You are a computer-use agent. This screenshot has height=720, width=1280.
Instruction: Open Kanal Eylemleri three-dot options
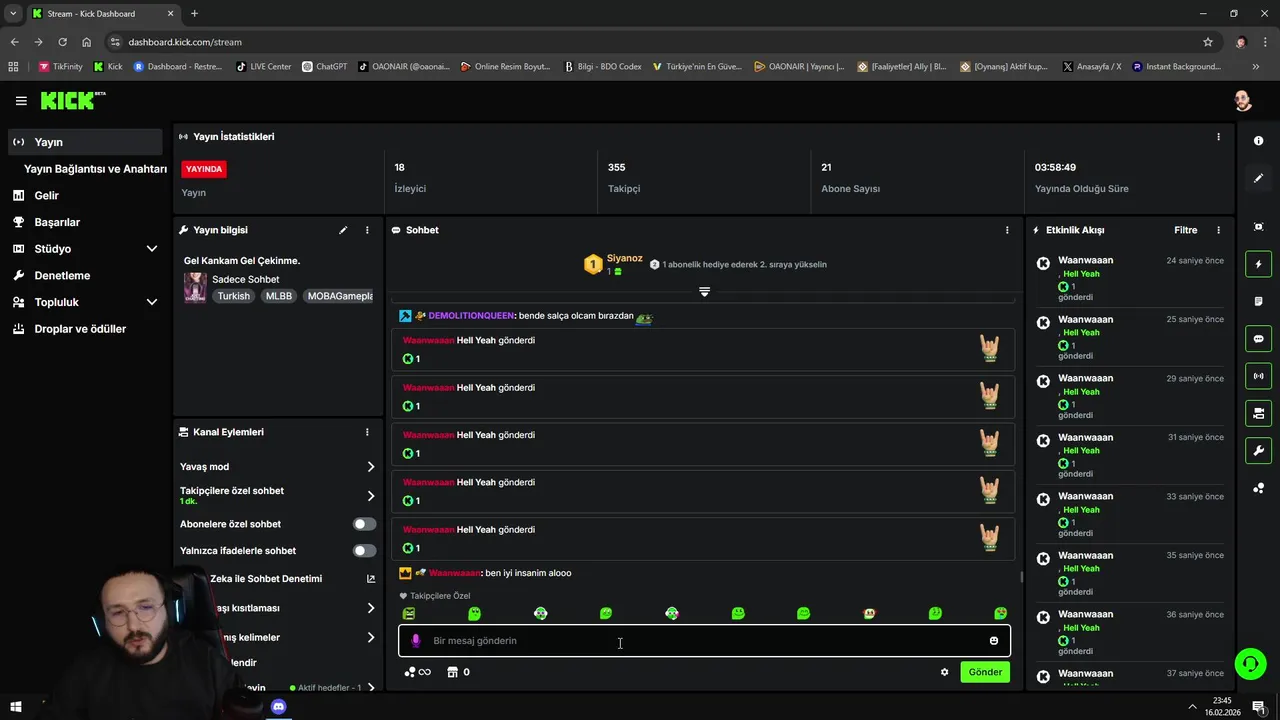coord(367,432)
